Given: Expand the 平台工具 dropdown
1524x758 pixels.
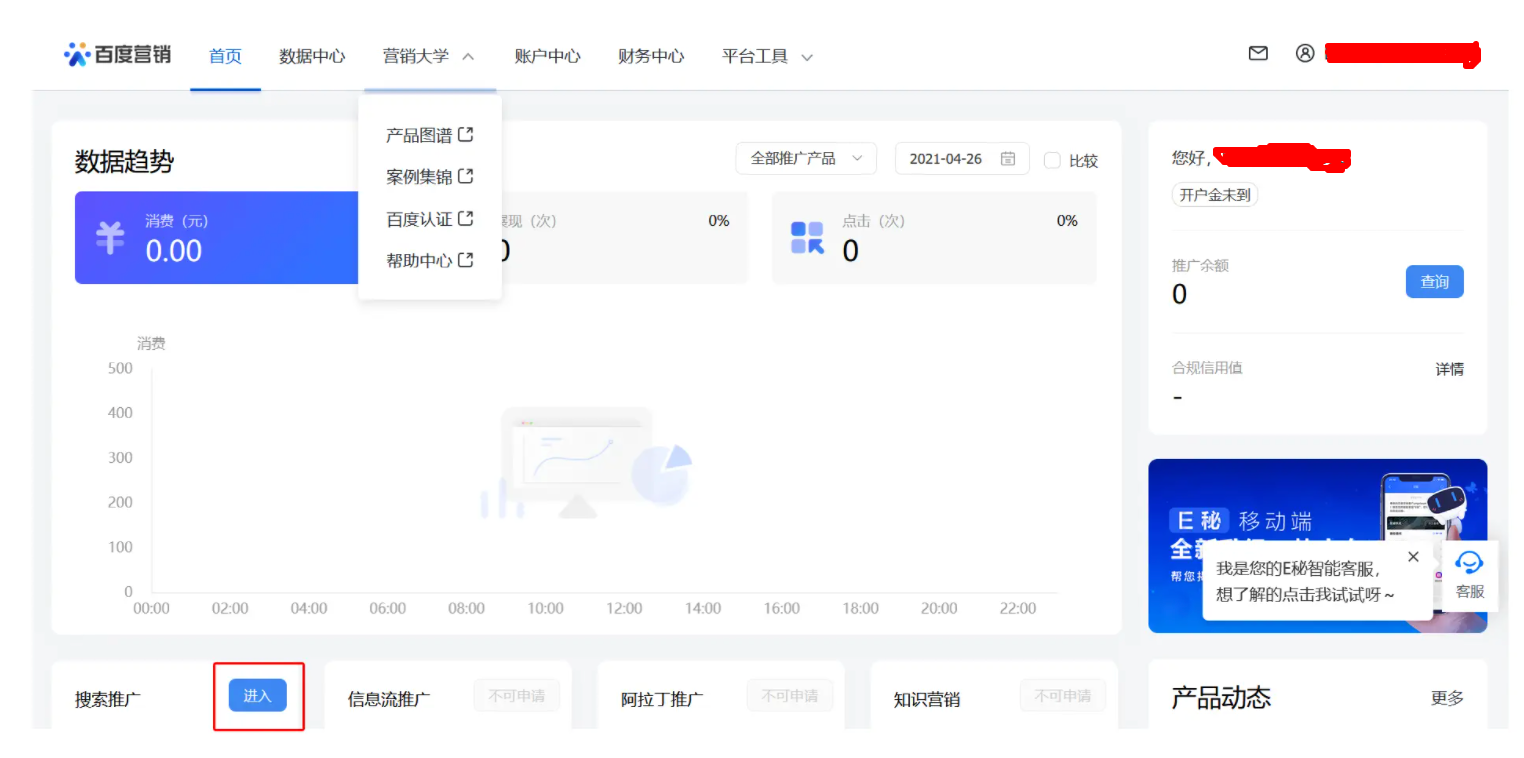Looking at the screenshot, I should [768, 56].
